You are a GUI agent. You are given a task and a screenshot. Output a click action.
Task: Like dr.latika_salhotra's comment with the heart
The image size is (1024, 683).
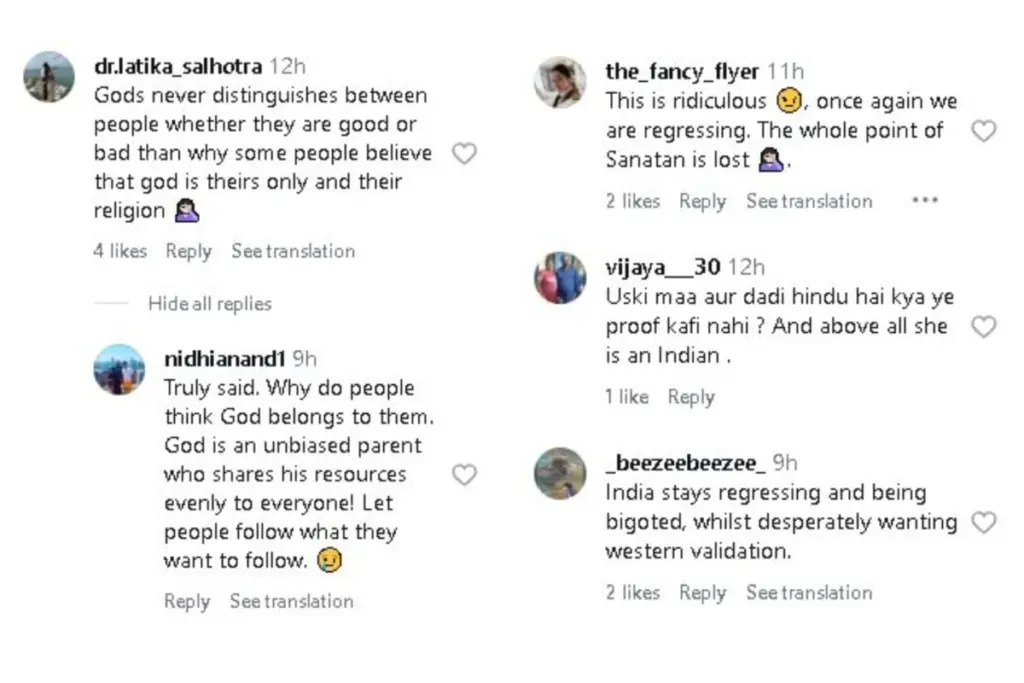(x=465, y=154)
